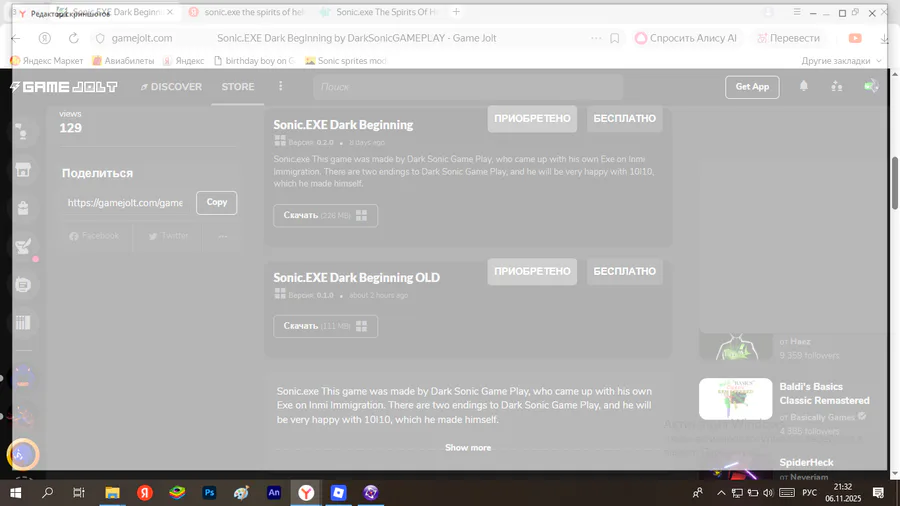Open the notifications bell on Game Jolt

804,86
